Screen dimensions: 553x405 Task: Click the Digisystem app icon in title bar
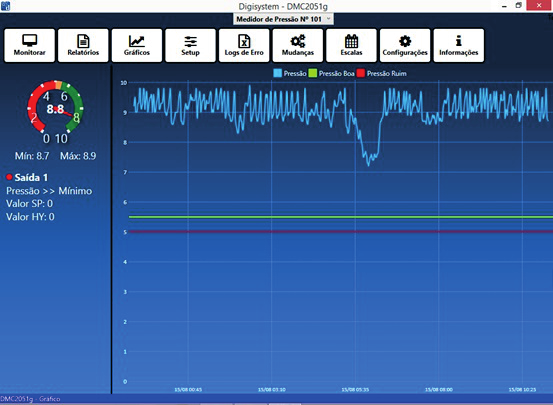click(5, 6)
